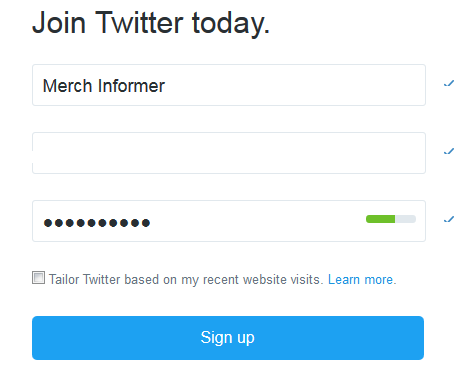
Task: Click the grey unfilled end of the strength meter
Action: tap(406, 219)
